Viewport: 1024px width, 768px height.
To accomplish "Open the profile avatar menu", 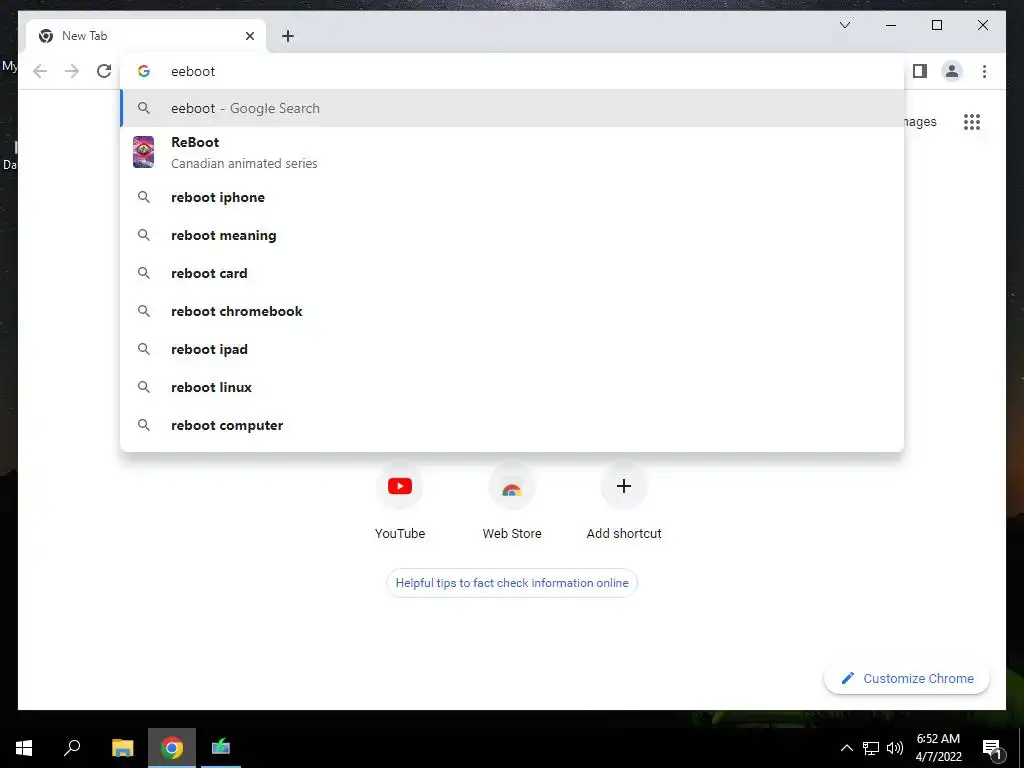I will (952, 71).
